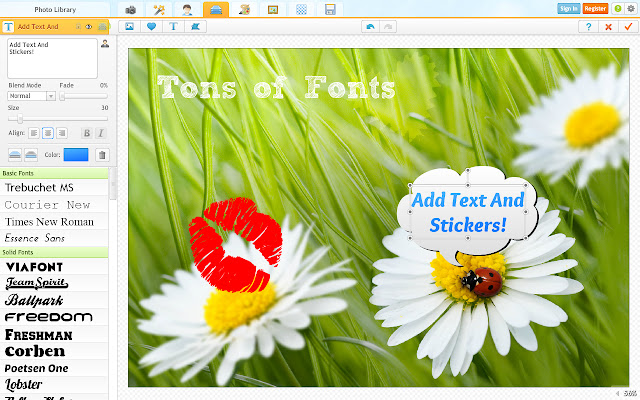The height and width of the screenshot is (400, 640).
Task: Open the Photo Library tab
Action: pos(55,9)
